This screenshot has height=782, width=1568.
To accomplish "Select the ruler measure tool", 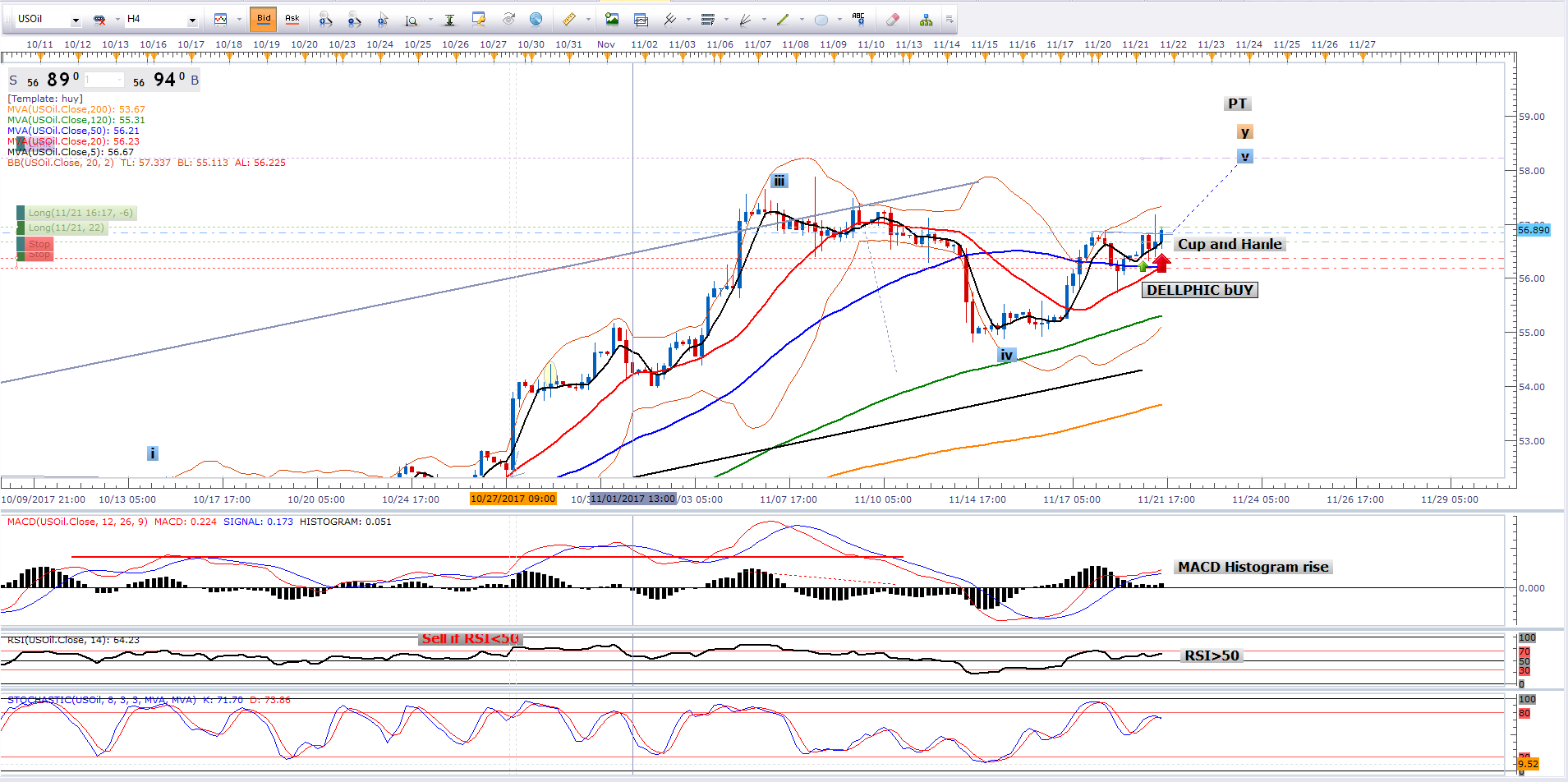I will 568,19.
